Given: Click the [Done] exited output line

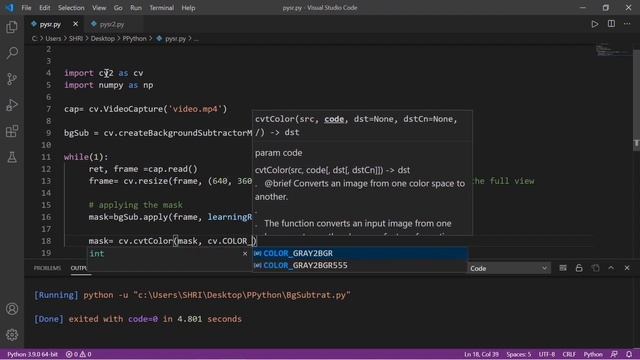Looking at the screenshot, I should [138, 319].
